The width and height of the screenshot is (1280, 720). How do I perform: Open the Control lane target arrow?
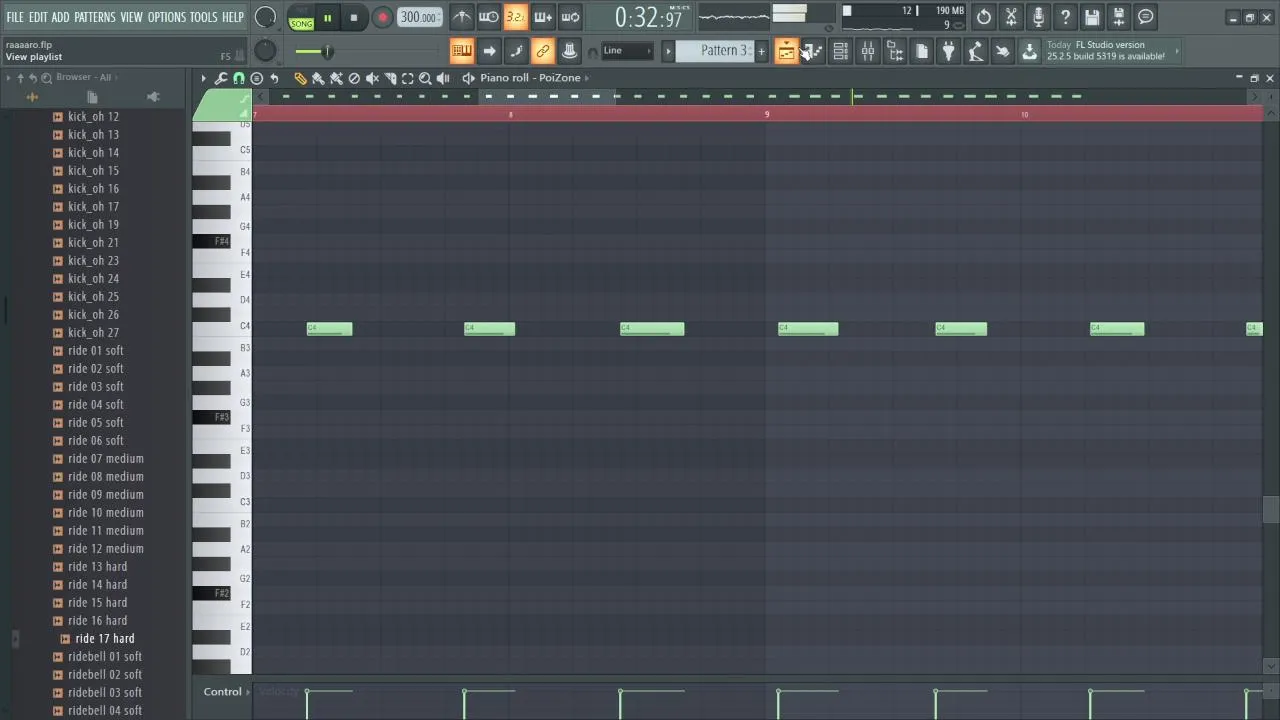[x=247, y=692]
